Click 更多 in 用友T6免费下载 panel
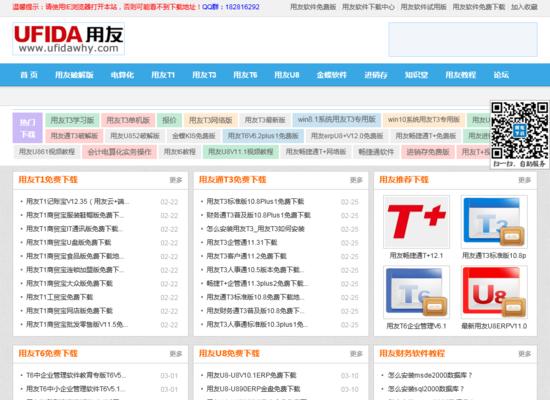550x400 pixels. point(176,354)
